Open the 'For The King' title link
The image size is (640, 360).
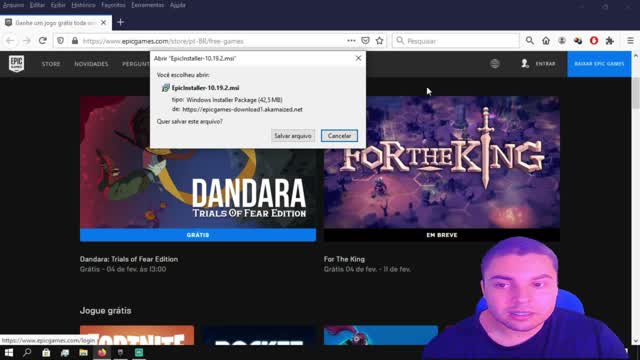coord(344,259)
